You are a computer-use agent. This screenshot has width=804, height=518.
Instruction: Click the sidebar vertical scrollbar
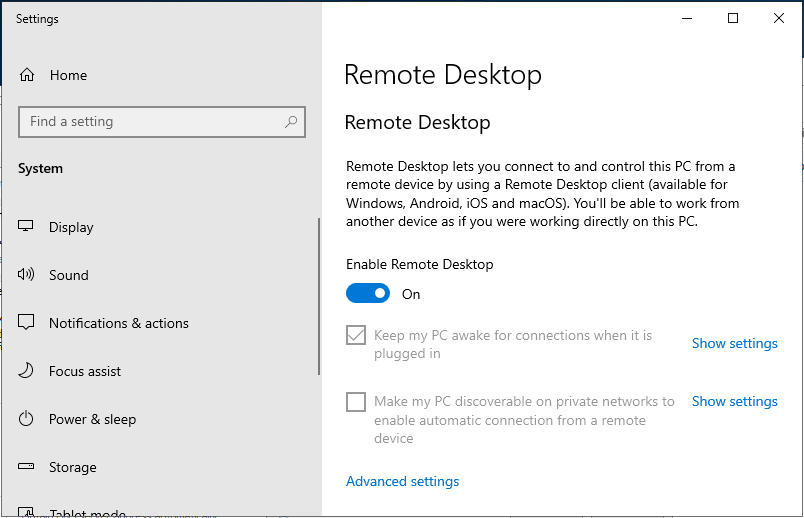[x=319, y=296]
